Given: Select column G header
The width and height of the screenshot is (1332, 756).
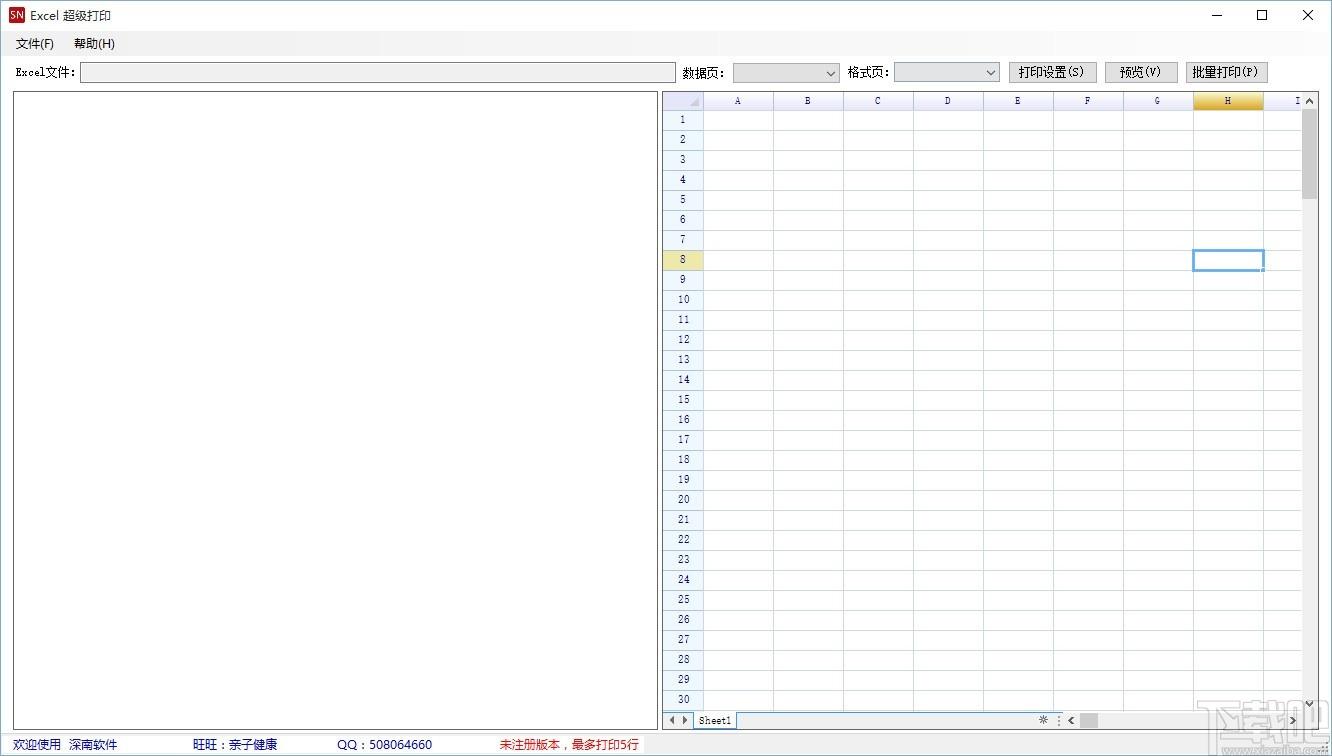Looking at the screenshot, I should (x=1158, y=101).
